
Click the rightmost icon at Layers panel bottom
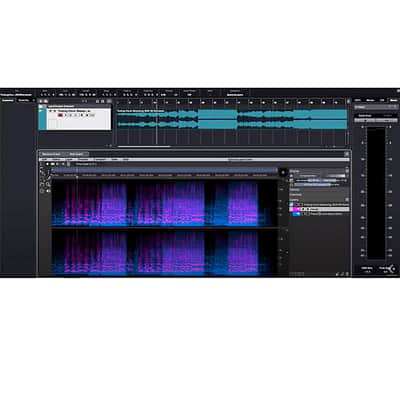click(347, 274)
